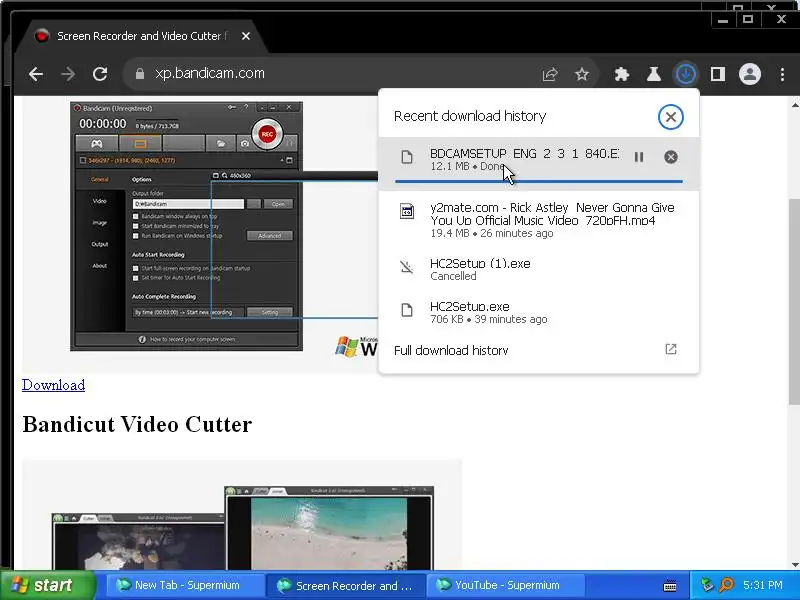The width and height of the screenshot is (800, 600).
Task: Click the keyboard icon in the taskbar
Action: (x=670, y=586)
